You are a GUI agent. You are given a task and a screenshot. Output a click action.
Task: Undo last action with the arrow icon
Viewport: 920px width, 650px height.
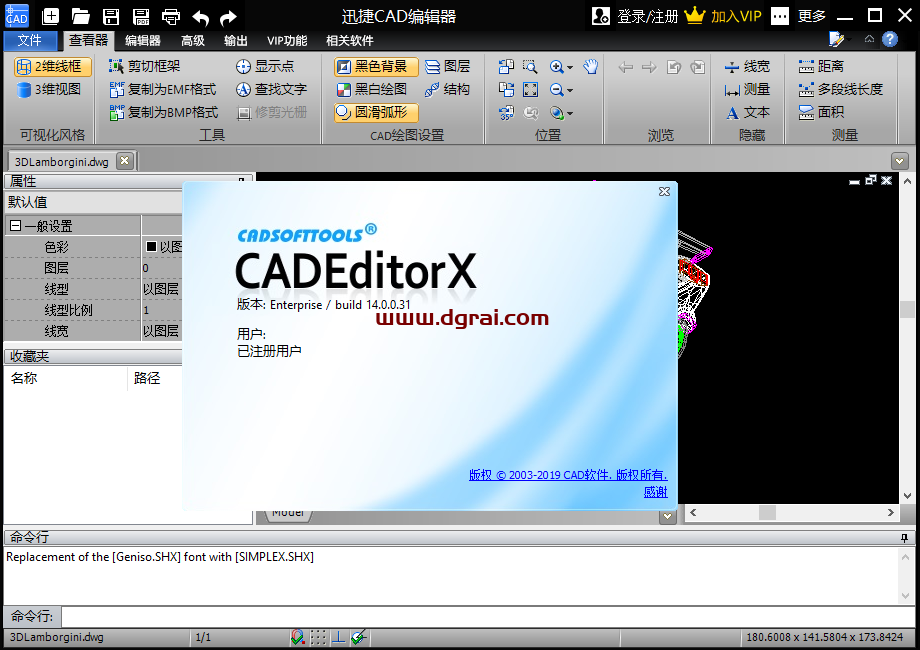(201, 18)
